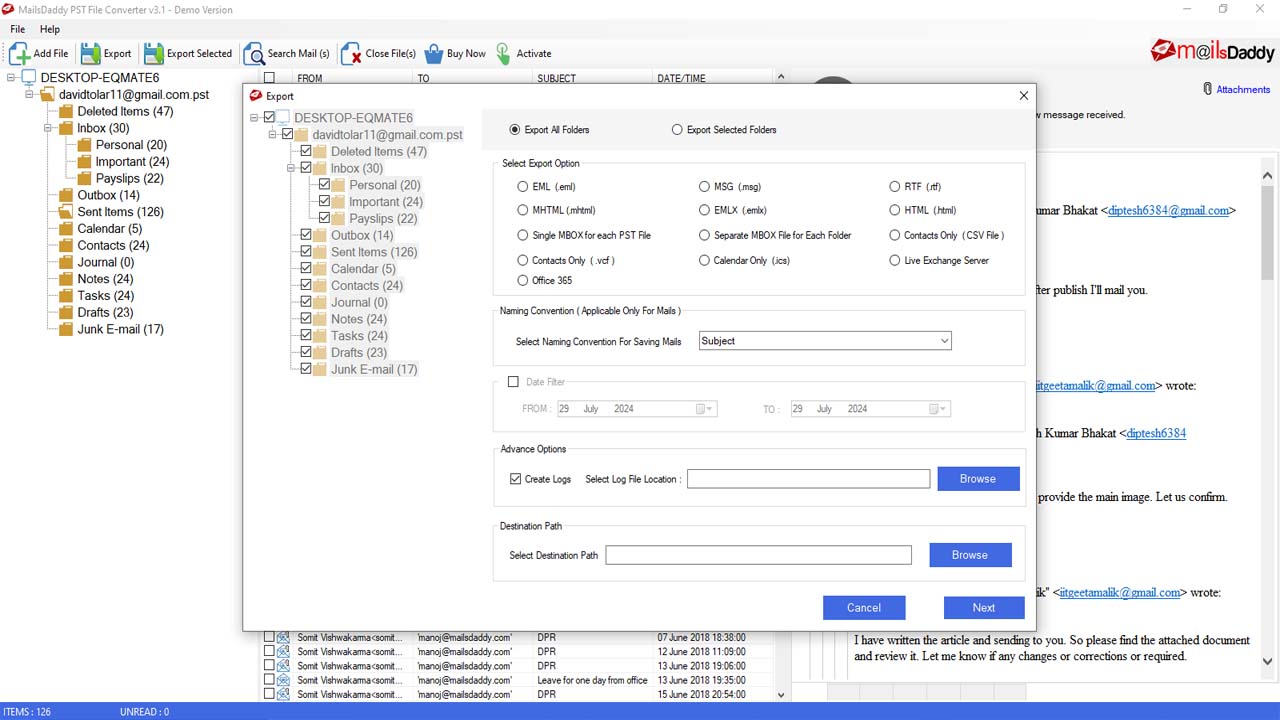Collapse DESKTOP-EQMATE6 root in Export tree

click(255, 118)
